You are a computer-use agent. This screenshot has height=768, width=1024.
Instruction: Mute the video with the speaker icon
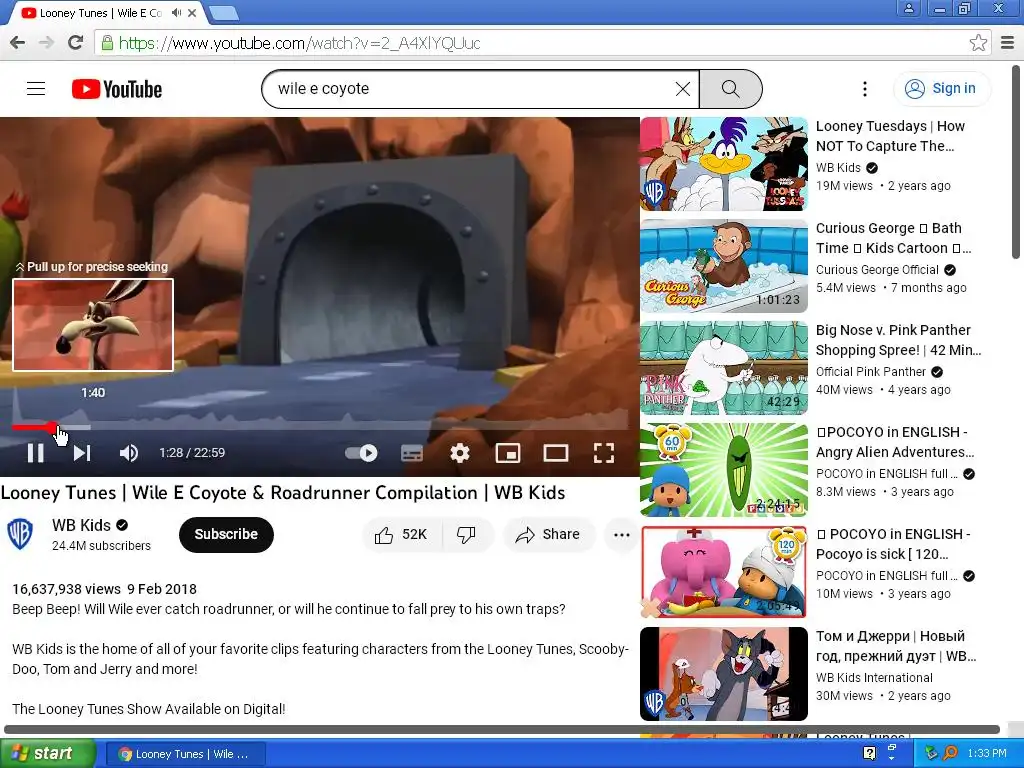[x=129, y=453]
